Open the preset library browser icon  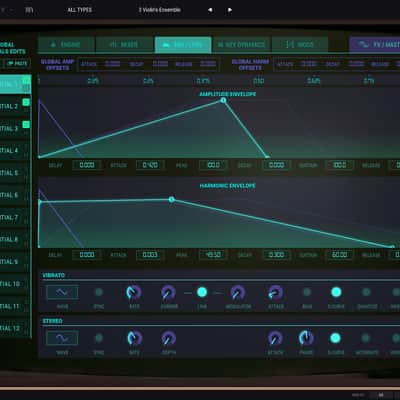tap(29, 10)
